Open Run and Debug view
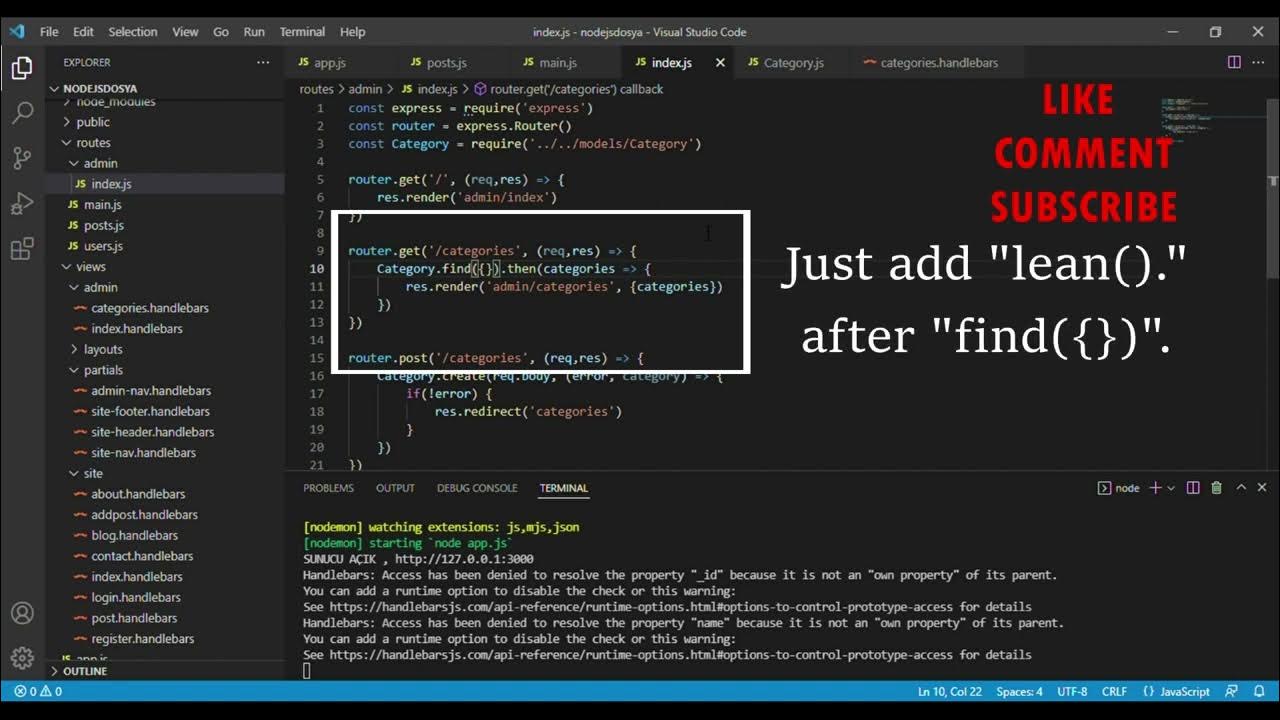 tap(22, 203)
